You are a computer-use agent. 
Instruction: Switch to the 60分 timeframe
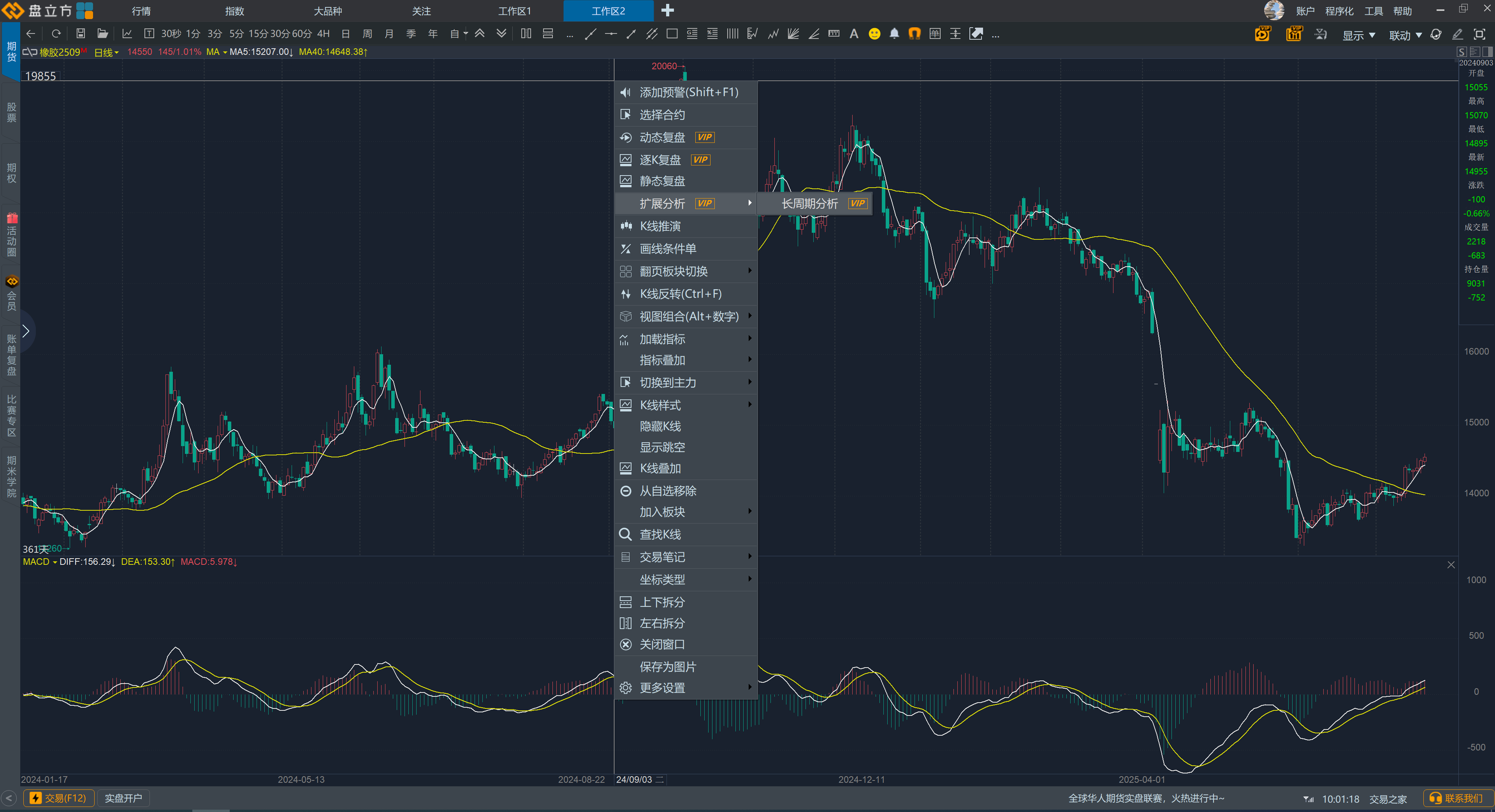click(302, 33)
